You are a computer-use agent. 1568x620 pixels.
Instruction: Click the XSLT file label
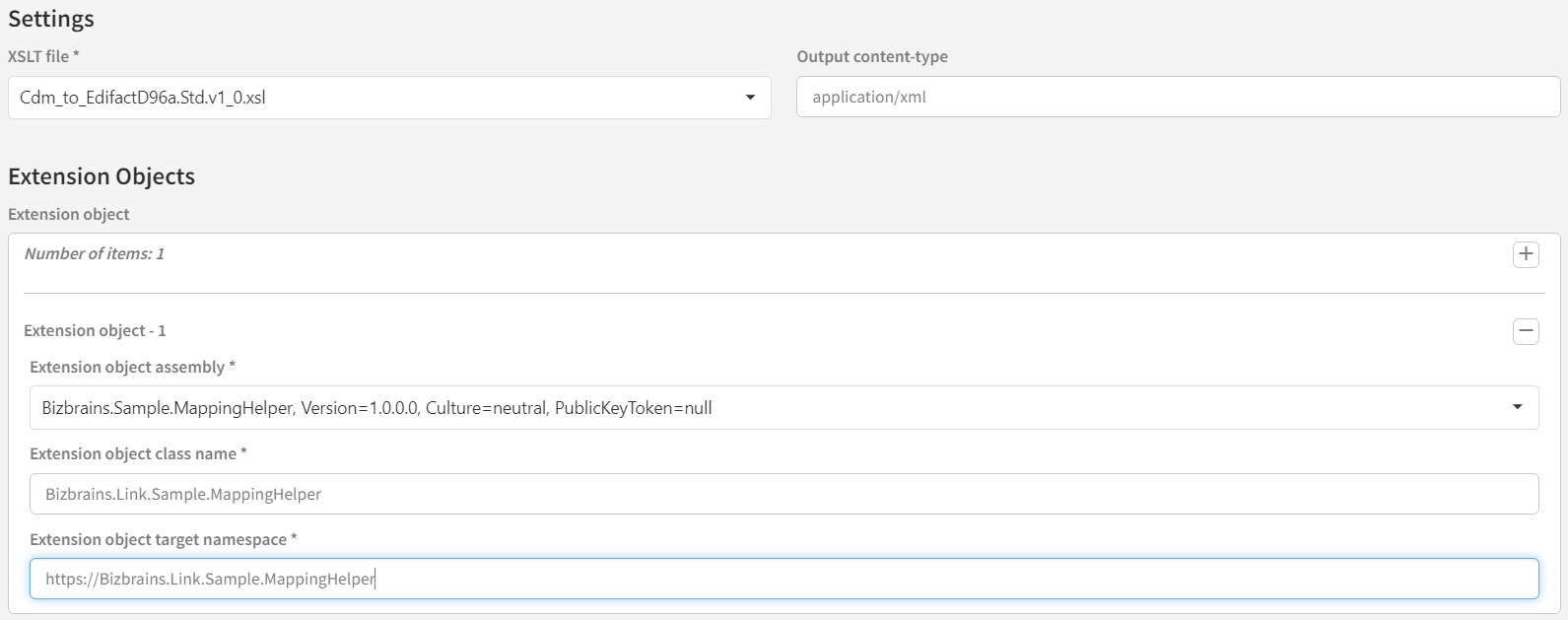pos(43,57)
